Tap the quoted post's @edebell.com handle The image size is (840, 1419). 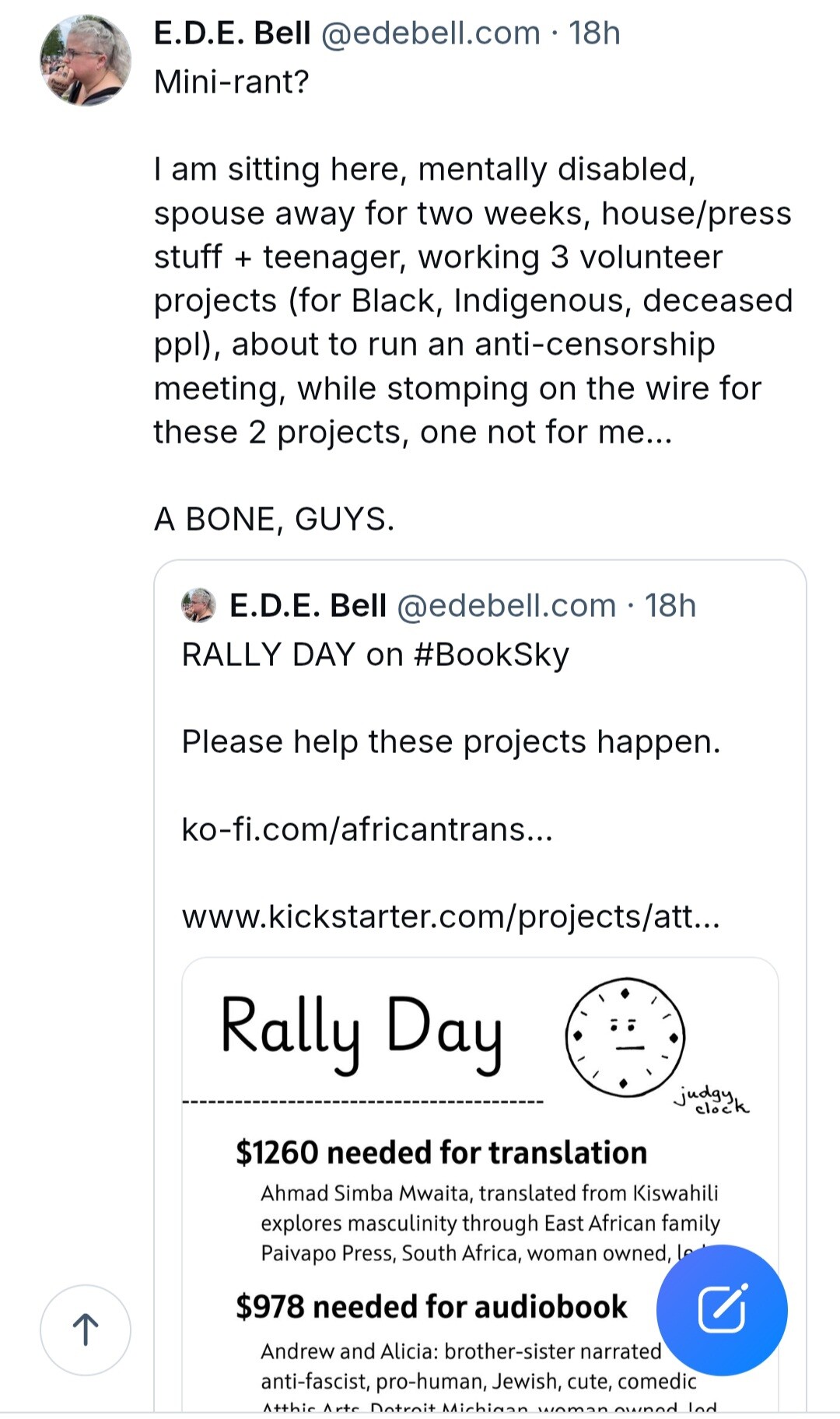[x=506, y=605]
